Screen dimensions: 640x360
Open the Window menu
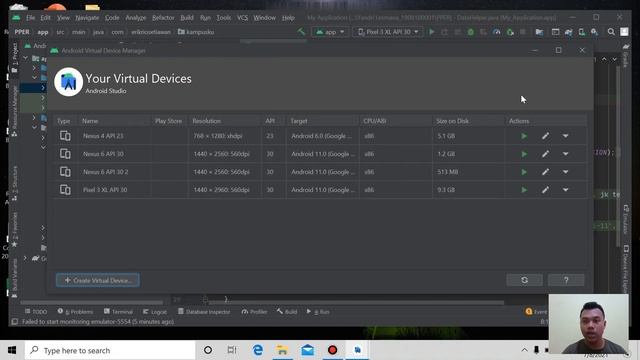tap(264, 18)
